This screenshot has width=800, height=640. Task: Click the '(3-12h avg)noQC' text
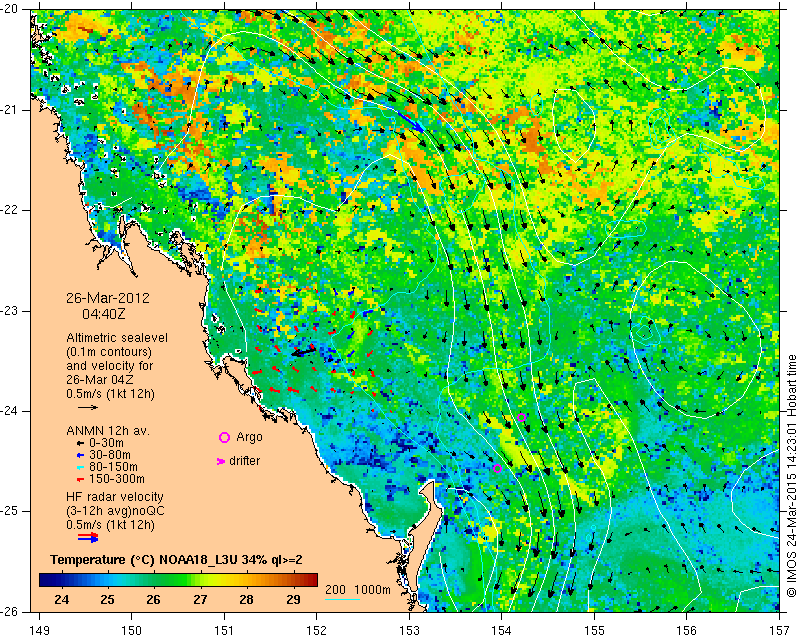(115, 510)
